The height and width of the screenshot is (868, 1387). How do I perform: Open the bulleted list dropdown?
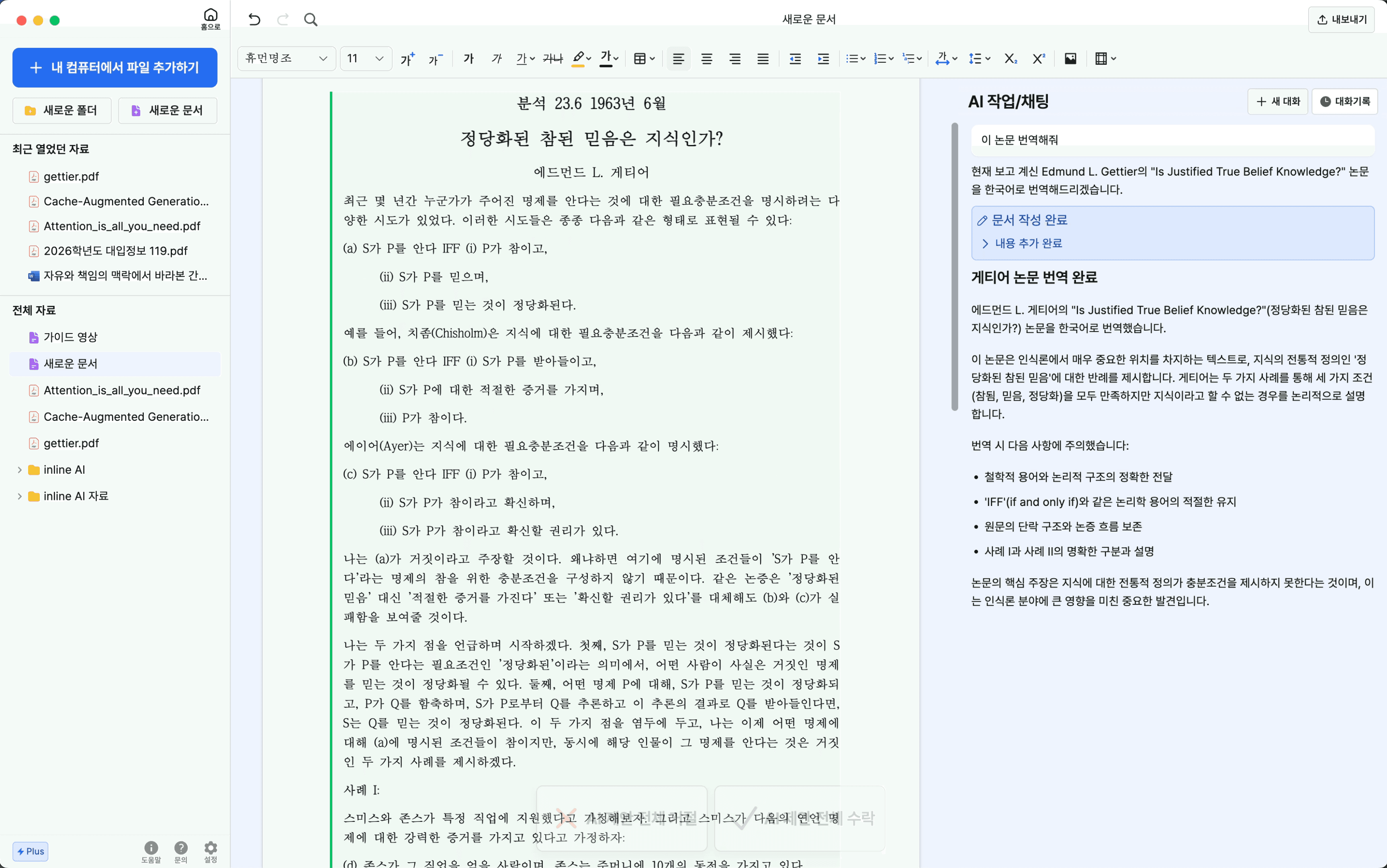pos(855,59)
